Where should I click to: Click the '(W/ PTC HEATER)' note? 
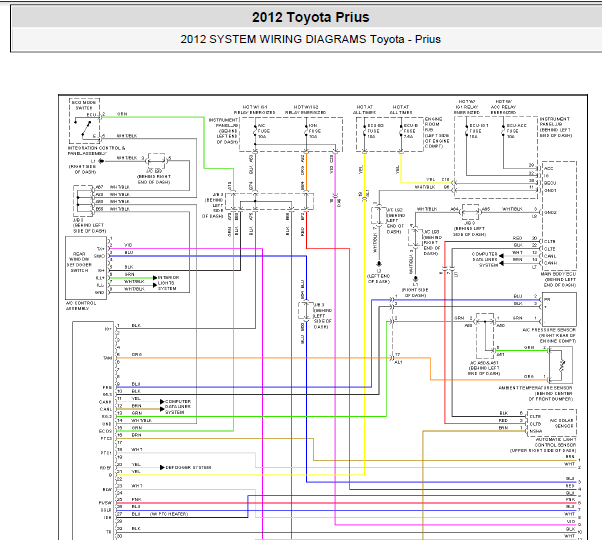tap(169, 514)
